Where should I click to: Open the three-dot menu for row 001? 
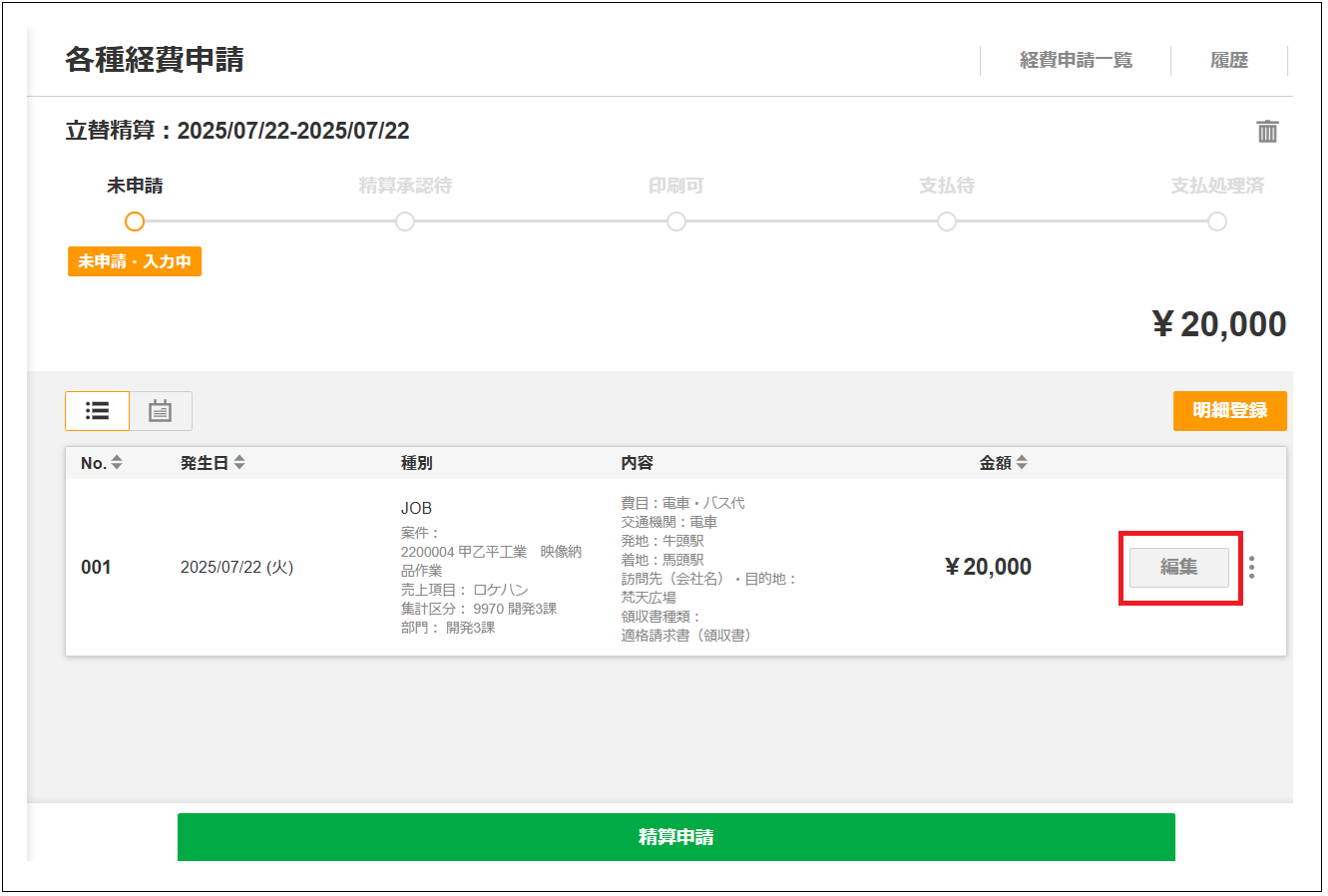[1251, 568]
